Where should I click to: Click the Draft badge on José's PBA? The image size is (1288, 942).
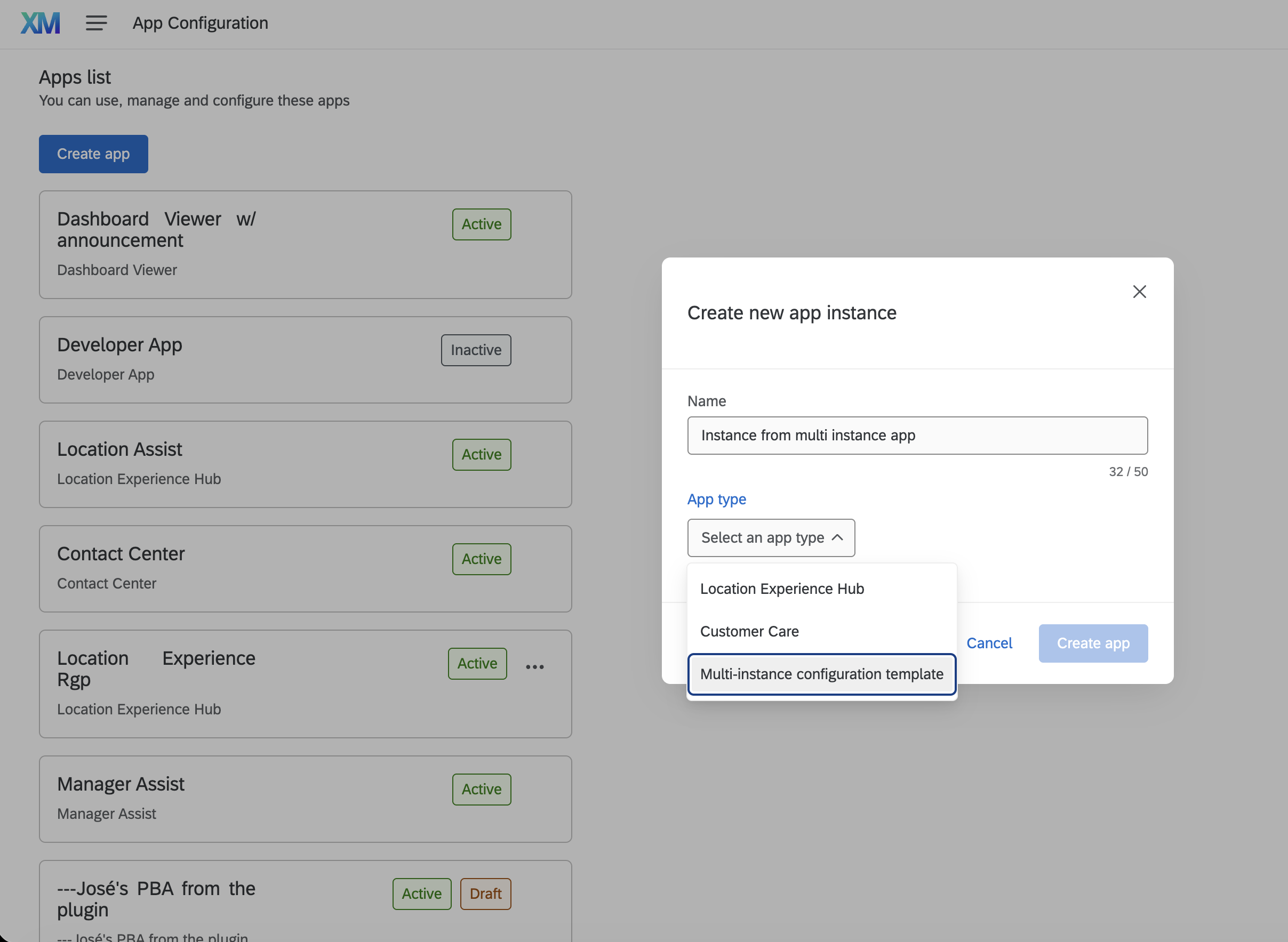coord(485,893)
